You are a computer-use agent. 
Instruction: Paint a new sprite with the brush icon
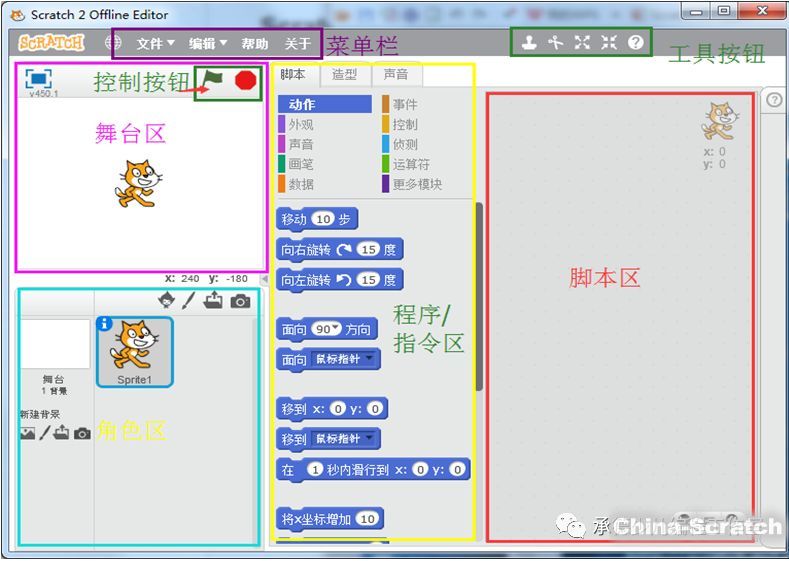(189, 301)
